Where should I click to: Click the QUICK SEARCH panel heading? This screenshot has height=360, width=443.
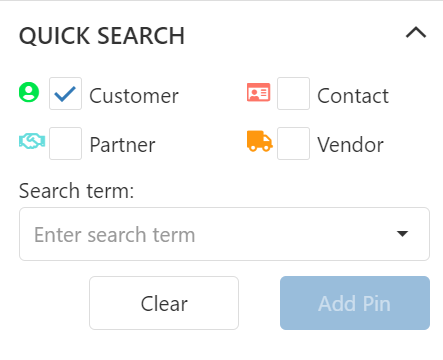102,36
